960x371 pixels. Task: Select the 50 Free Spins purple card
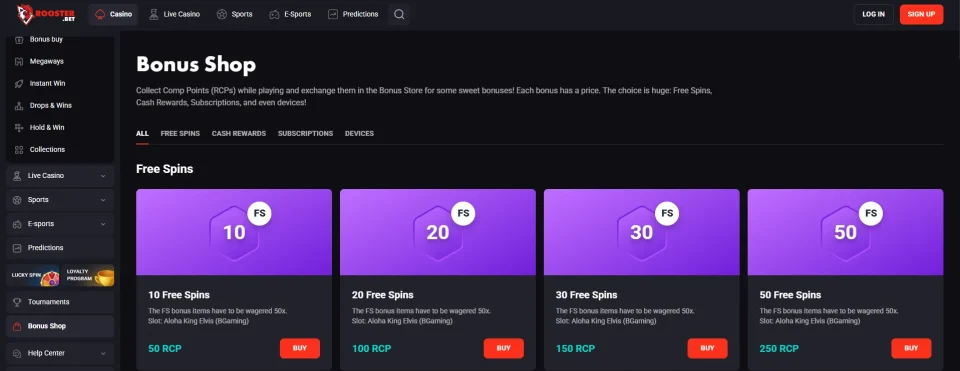[x=846, y=232]
